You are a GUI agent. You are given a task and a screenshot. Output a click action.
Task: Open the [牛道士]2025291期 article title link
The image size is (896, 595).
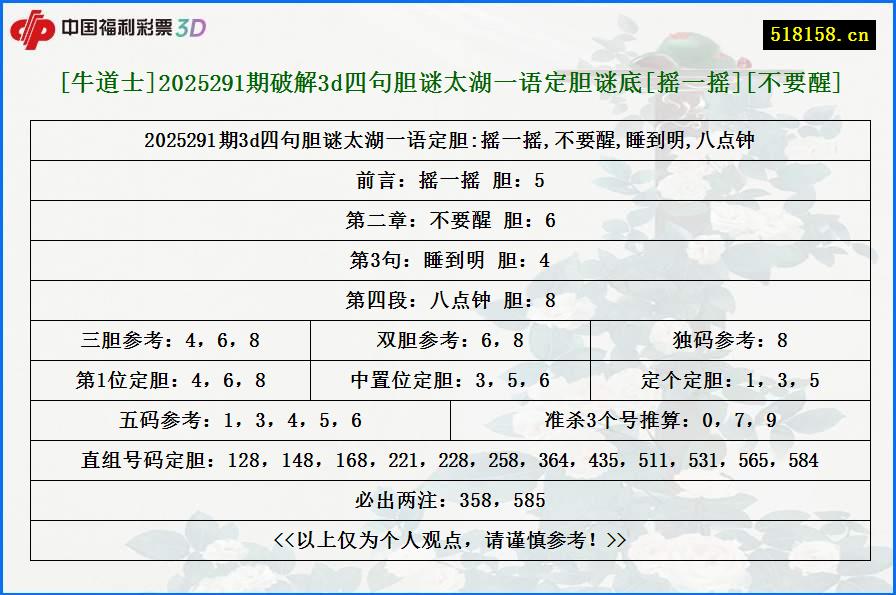coord(448,82)
